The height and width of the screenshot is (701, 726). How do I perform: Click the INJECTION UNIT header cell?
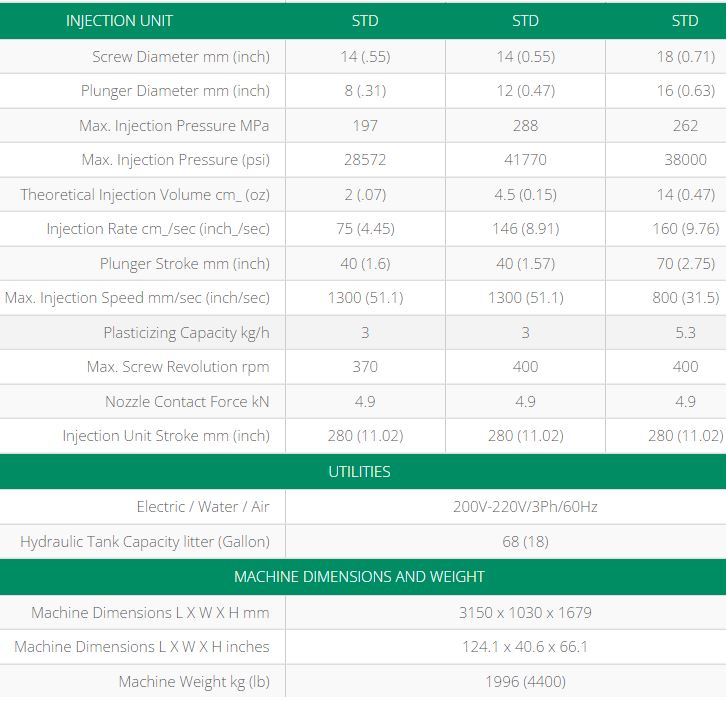(119, 21)
